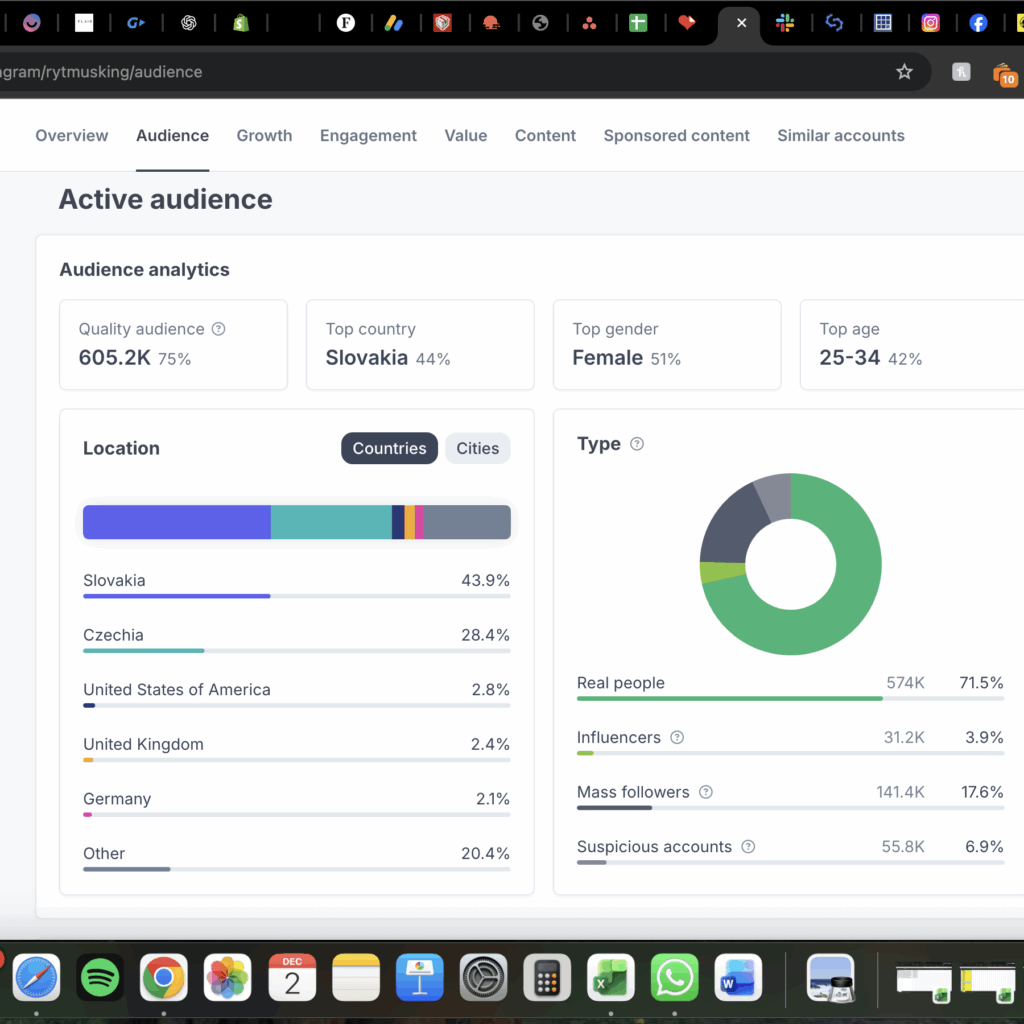Switch location view to Cities
1024x1024 pixels.
(x=477, y=449)
